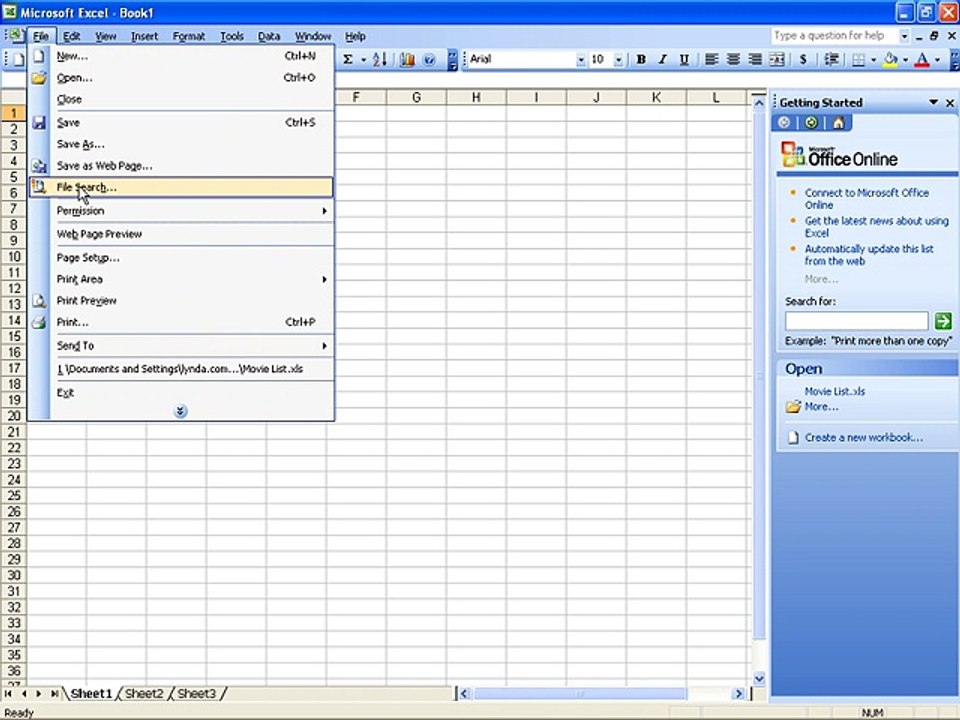The height and width of the screenshot is (720, 960).
Task: Click the indent icon in formatting toolbar
Action: [831, 59]
